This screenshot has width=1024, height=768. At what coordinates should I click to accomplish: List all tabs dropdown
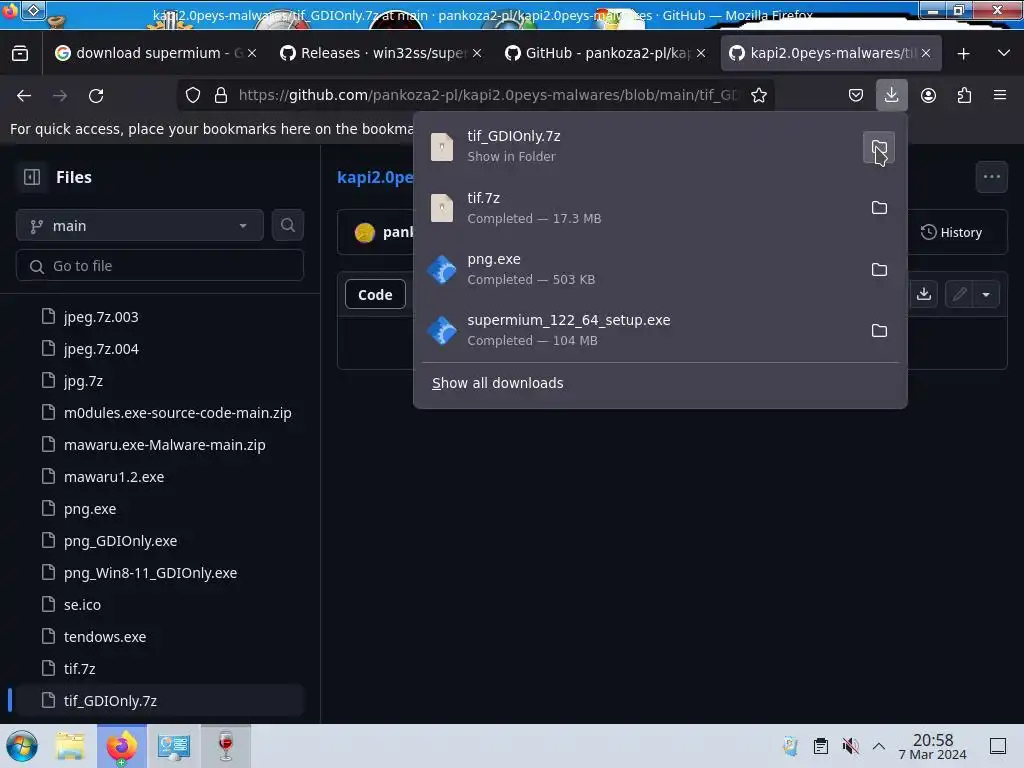tap(1004, 54)
